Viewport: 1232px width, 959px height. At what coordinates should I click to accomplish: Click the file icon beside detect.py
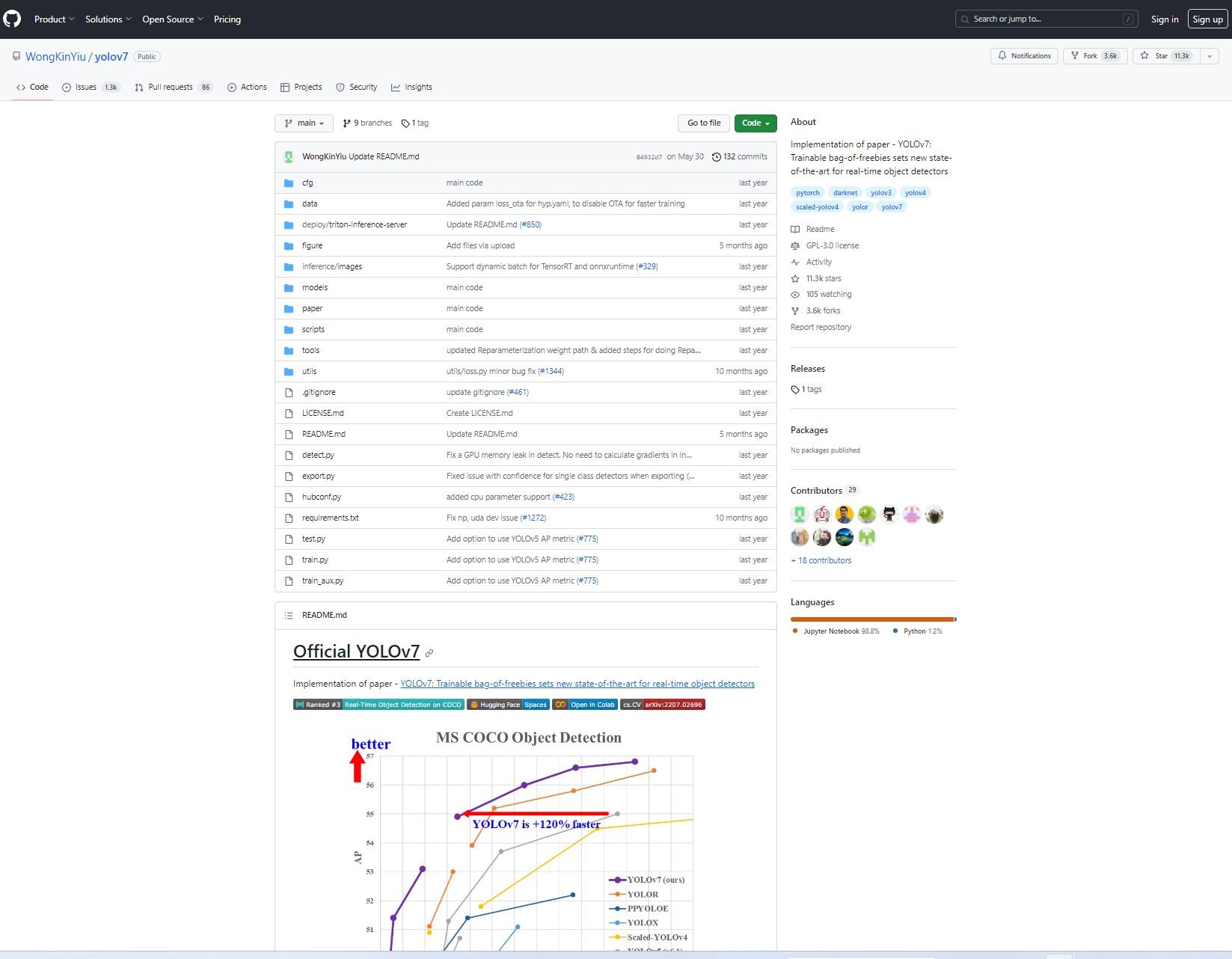coord(289,456)
